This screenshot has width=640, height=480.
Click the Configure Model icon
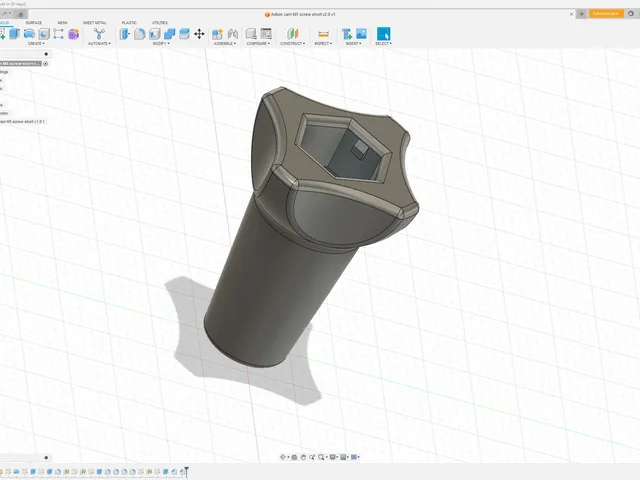pos(251,34)
